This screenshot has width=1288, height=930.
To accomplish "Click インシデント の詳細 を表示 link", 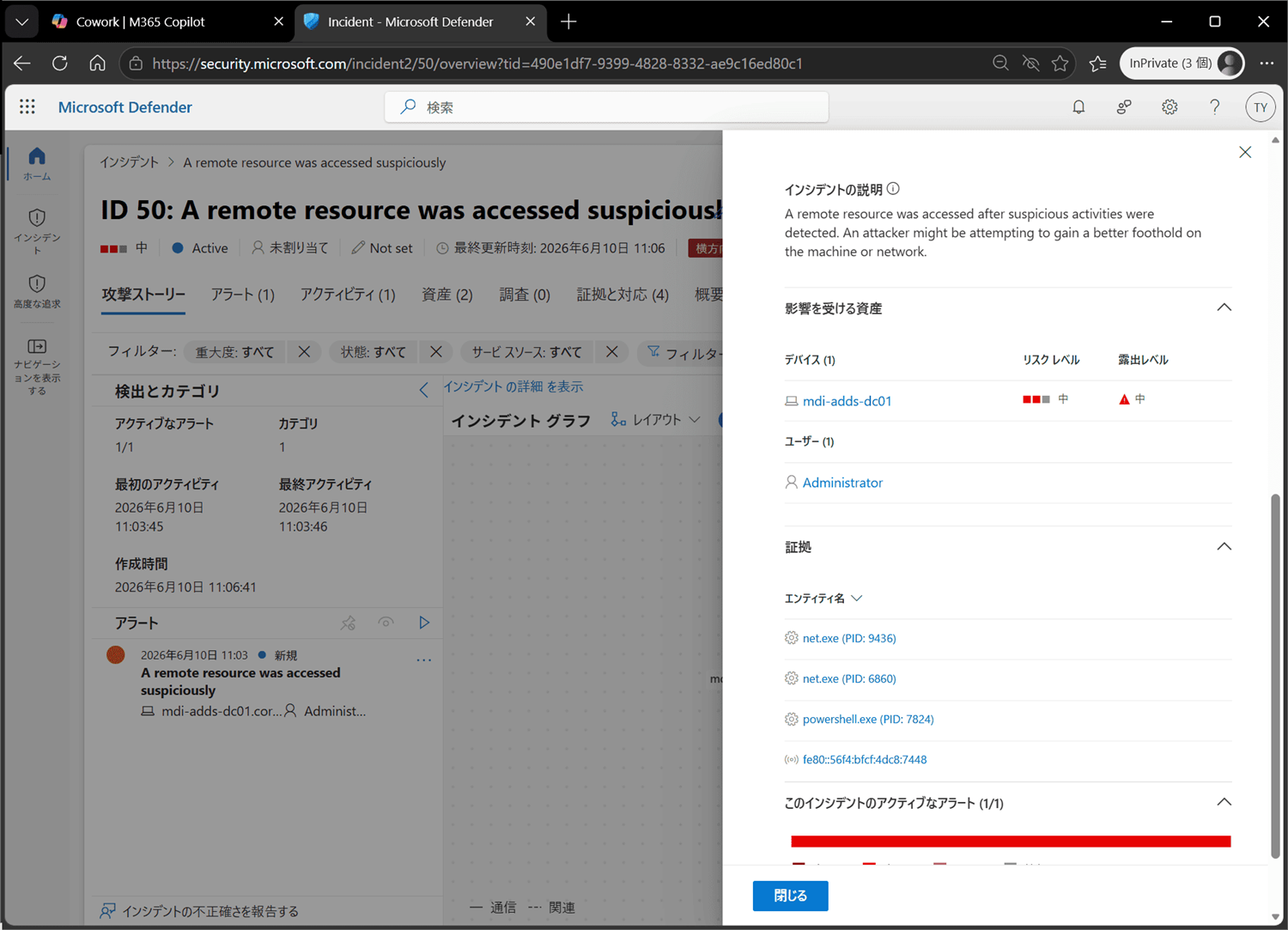I will pyautogui.click(x=513, y=386).
